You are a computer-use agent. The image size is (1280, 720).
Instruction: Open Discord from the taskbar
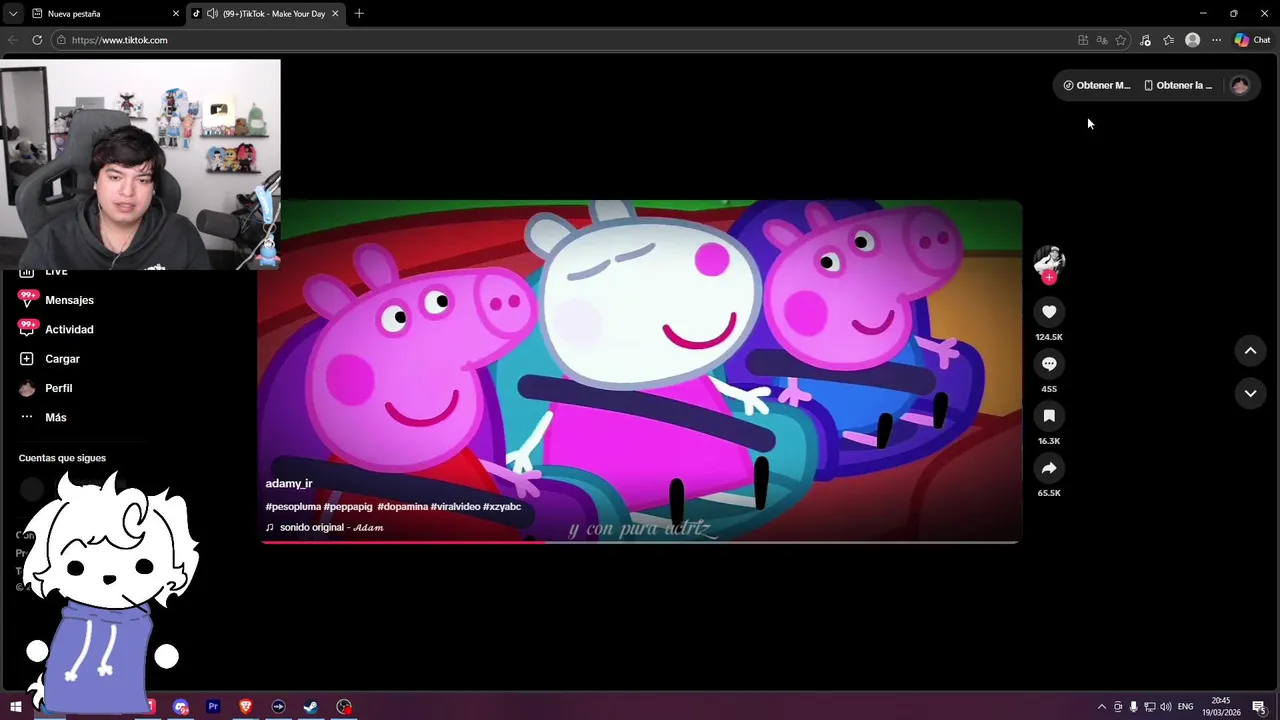click(x=181, y=707)
